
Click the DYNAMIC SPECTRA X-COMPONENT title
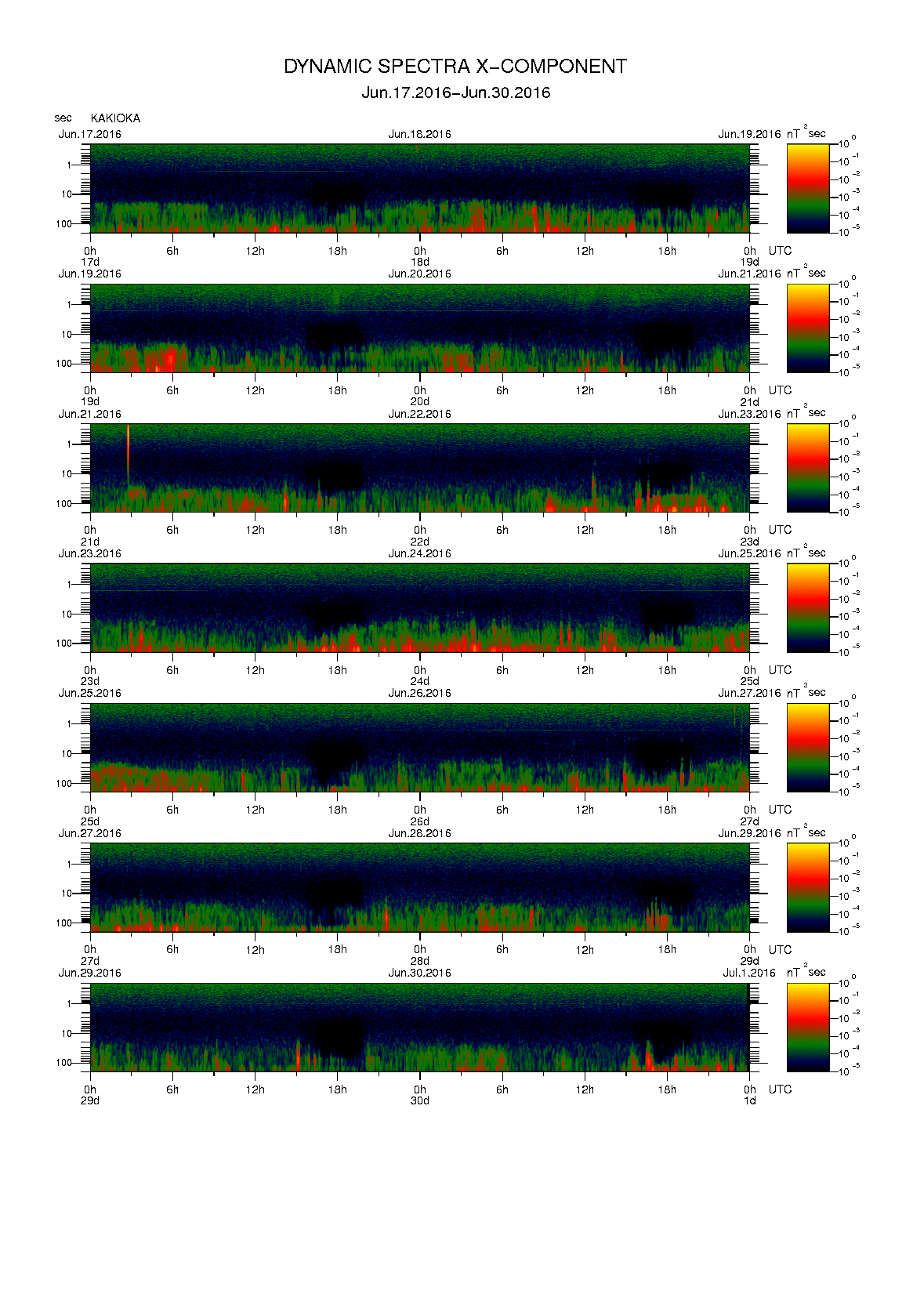pyautogui.click(x=455, y=67)
